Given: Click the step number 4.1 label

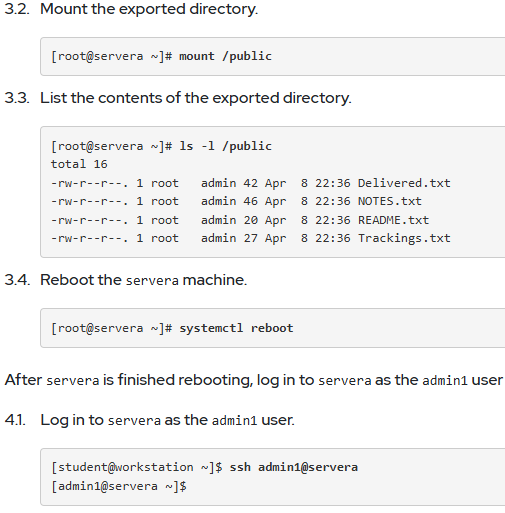Looking at the screenshot, I should [15, 420].
